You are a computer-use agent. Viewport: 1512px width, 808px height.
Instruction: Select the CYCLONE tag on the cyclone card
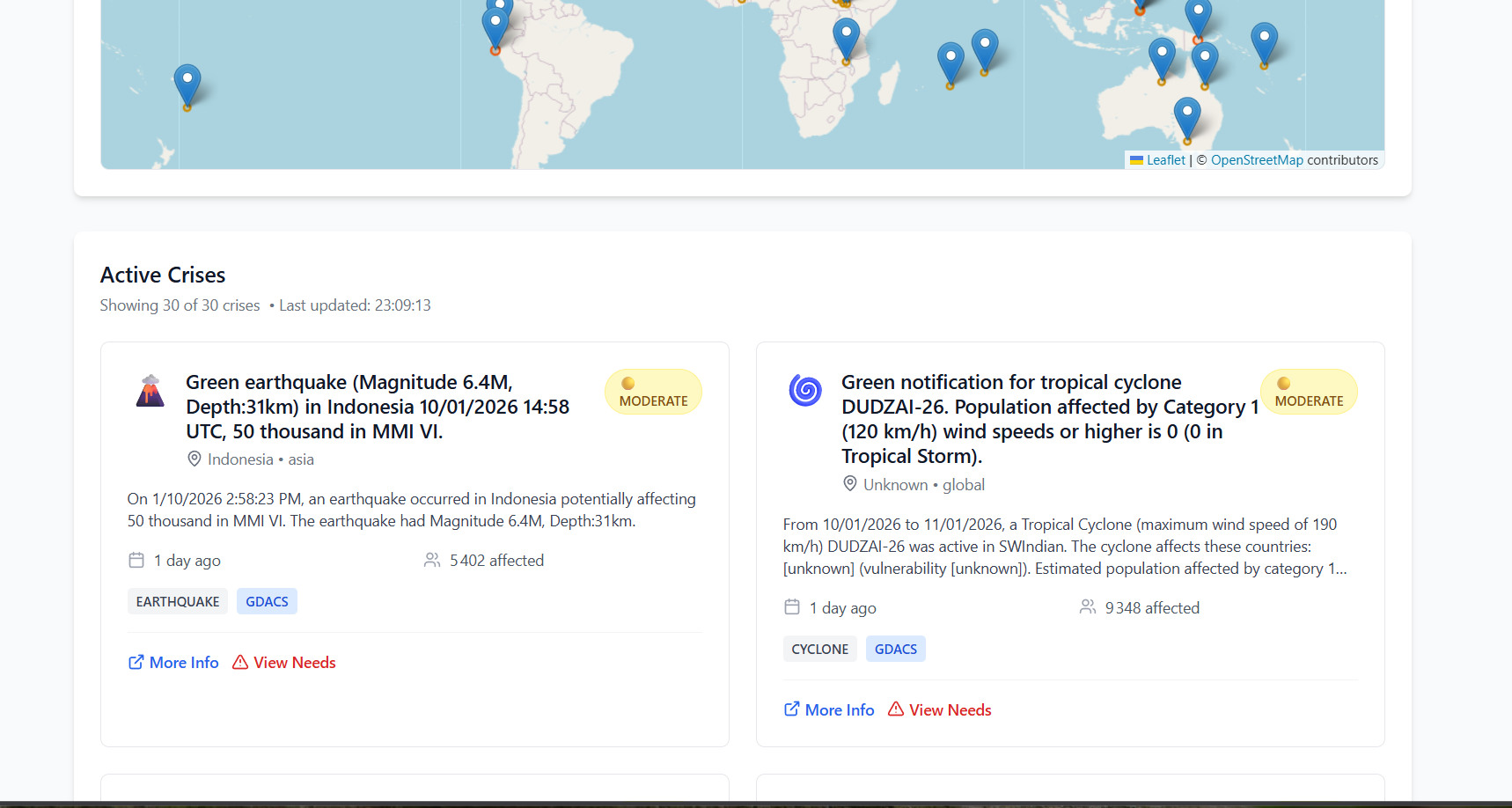[x=819, y=649]
